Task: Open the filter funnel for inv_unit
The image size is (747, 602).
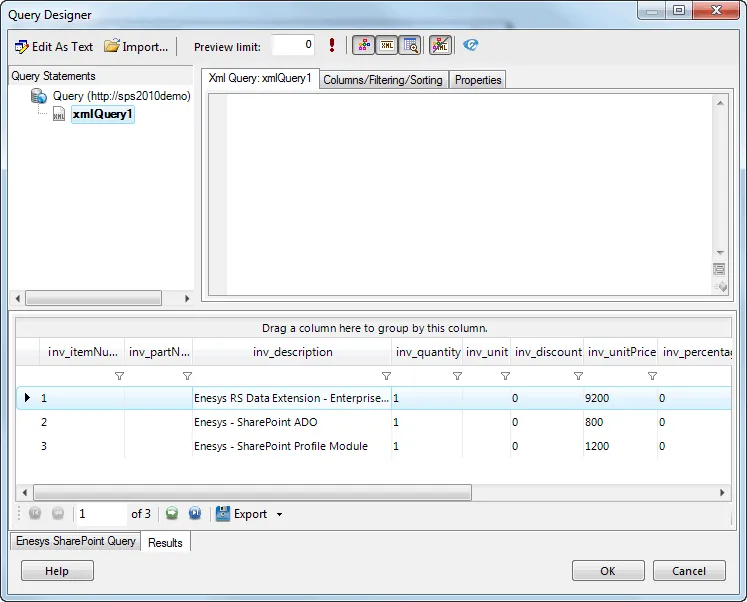Action: 505,376
